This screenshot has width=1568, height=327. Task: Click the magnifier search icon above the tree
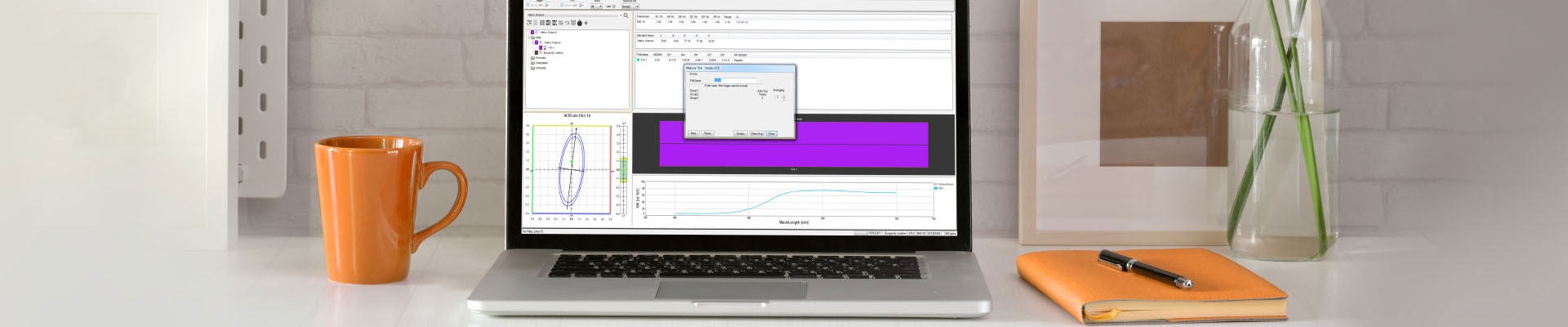tap(626, 16)
